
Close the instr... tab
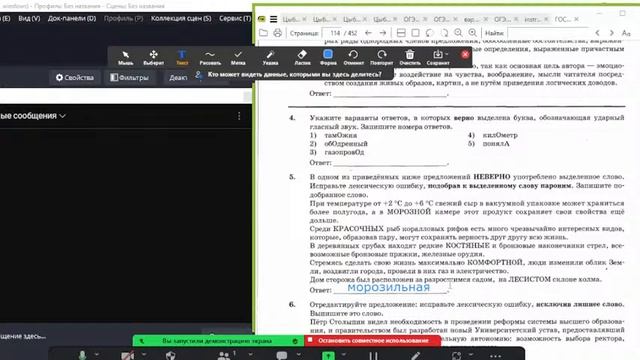tap(546, 19)
